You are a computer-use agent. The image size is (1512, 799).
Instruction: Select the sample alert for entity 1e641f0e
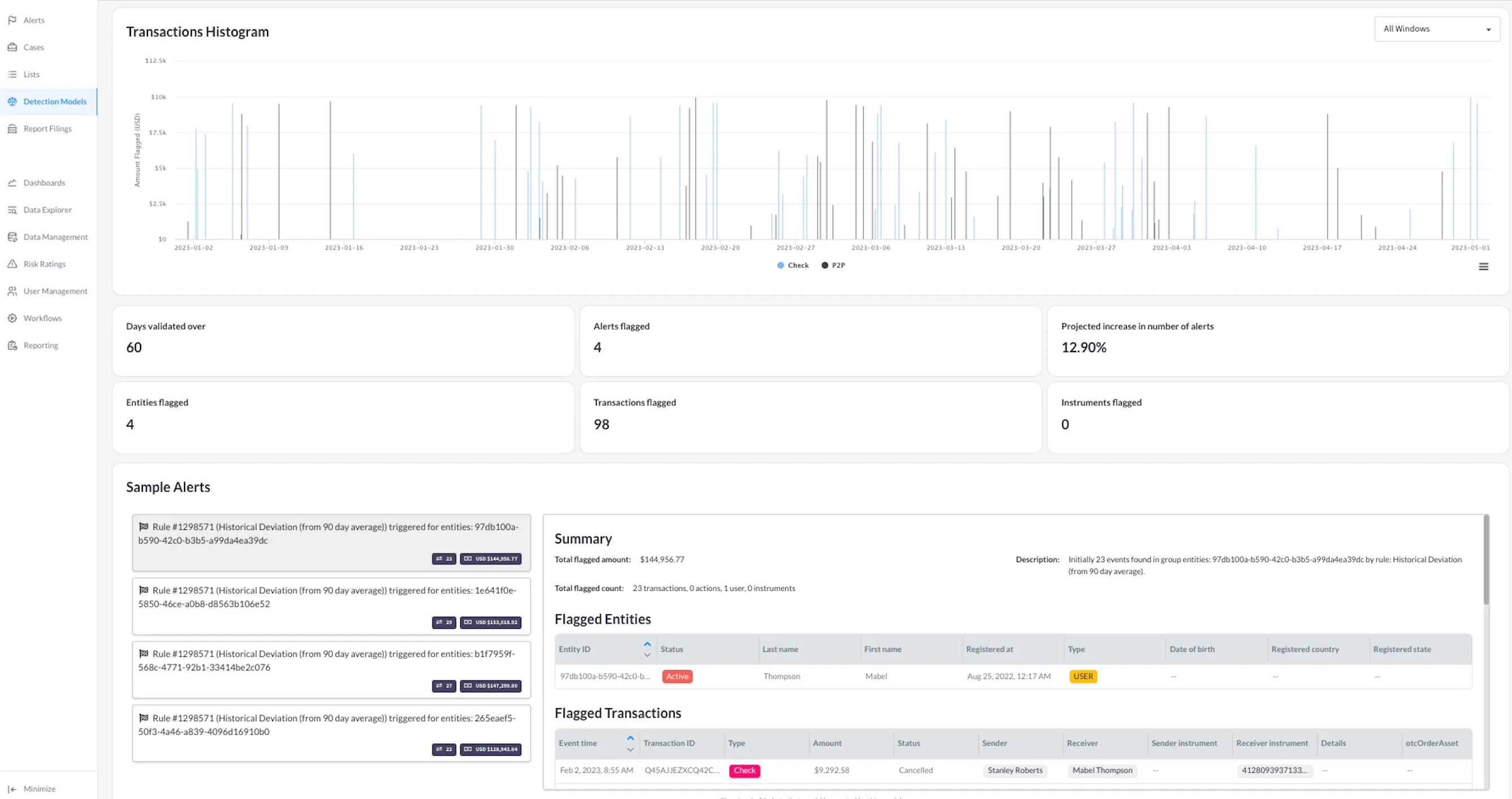pyautogui.click(x=331, y=605)
